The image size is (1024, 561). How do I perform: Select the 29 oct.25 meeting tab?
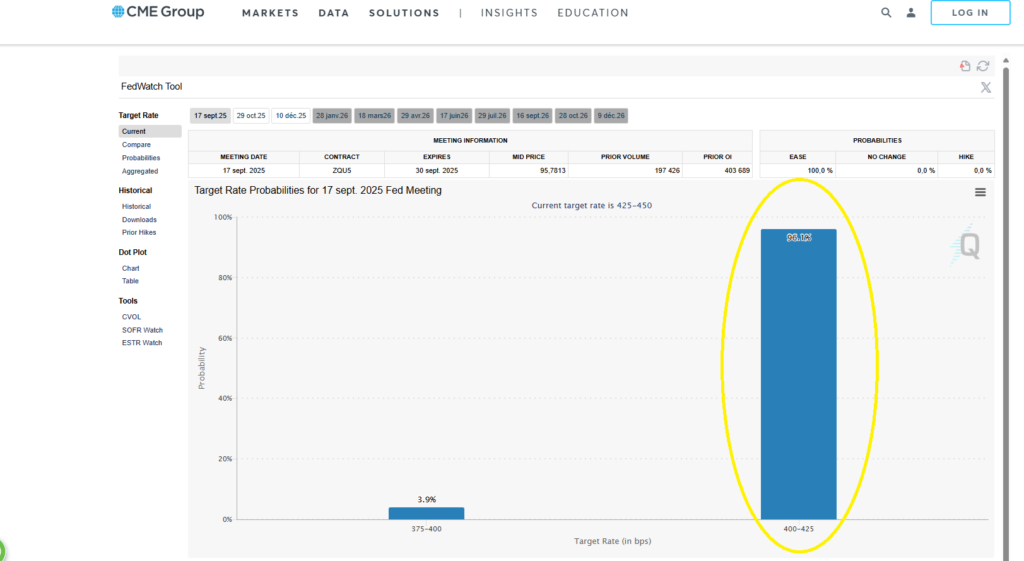click(x=251, y=116)
